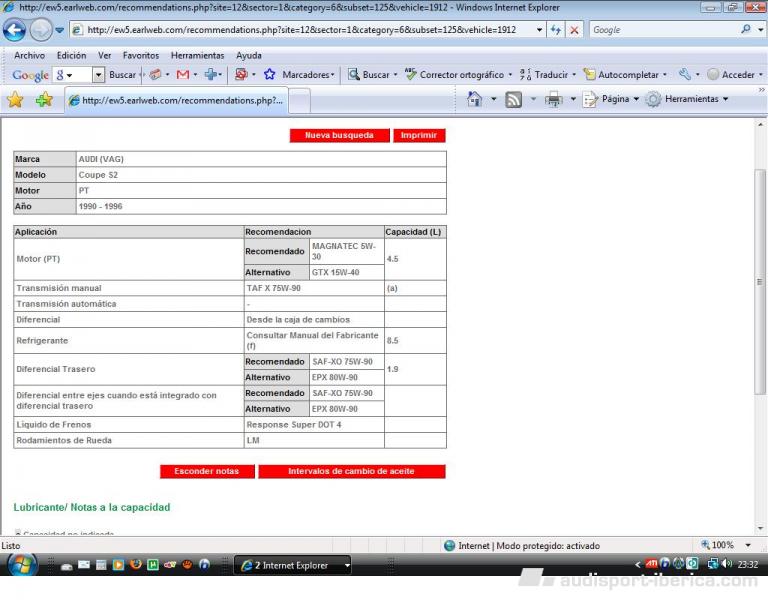Refresh the page with the refresh icon
The width and height of the screenshot is (768, 600).
(x=555, y=30)
